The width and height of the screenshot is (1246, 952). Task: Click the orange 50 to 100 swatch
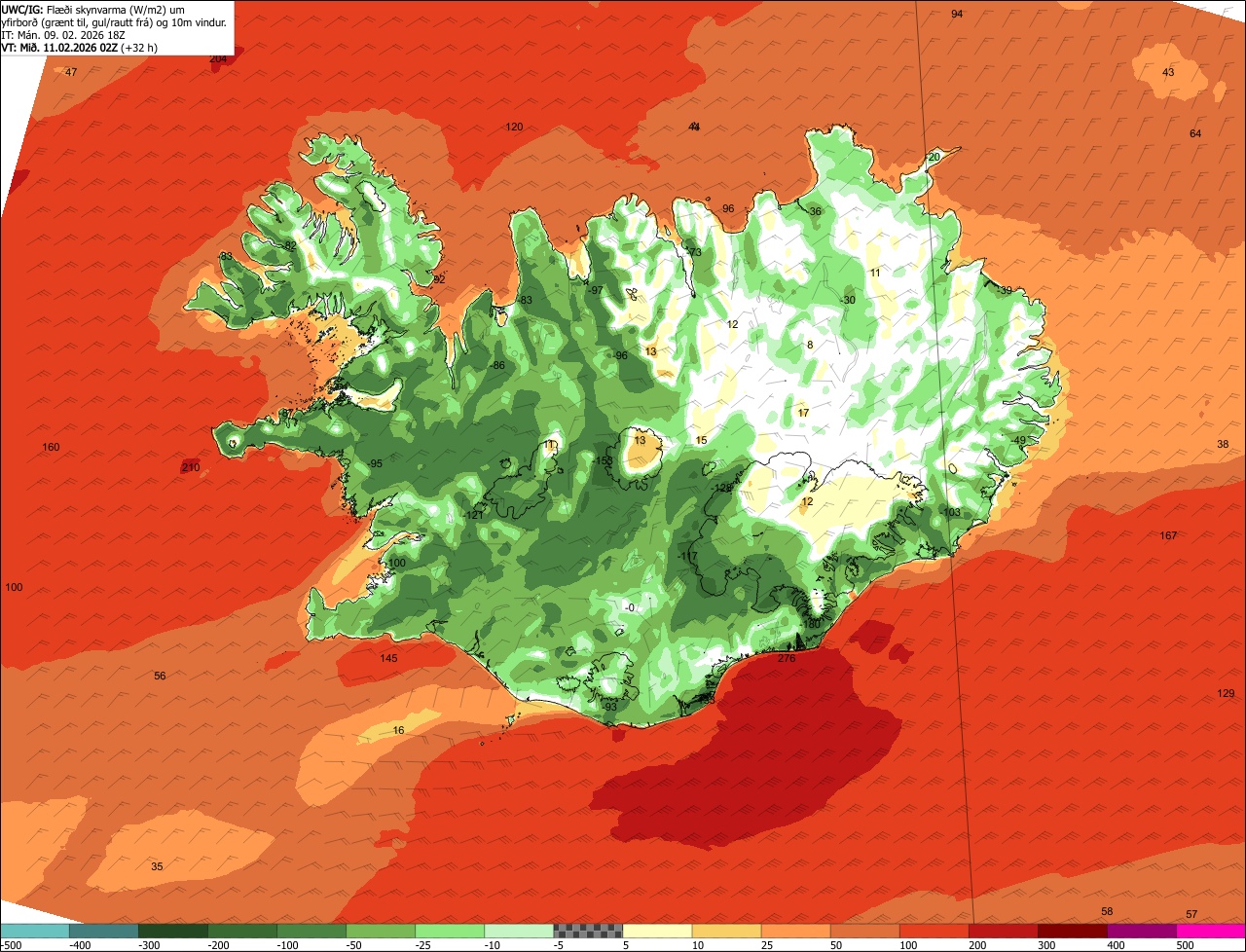(x=864, y=931)
